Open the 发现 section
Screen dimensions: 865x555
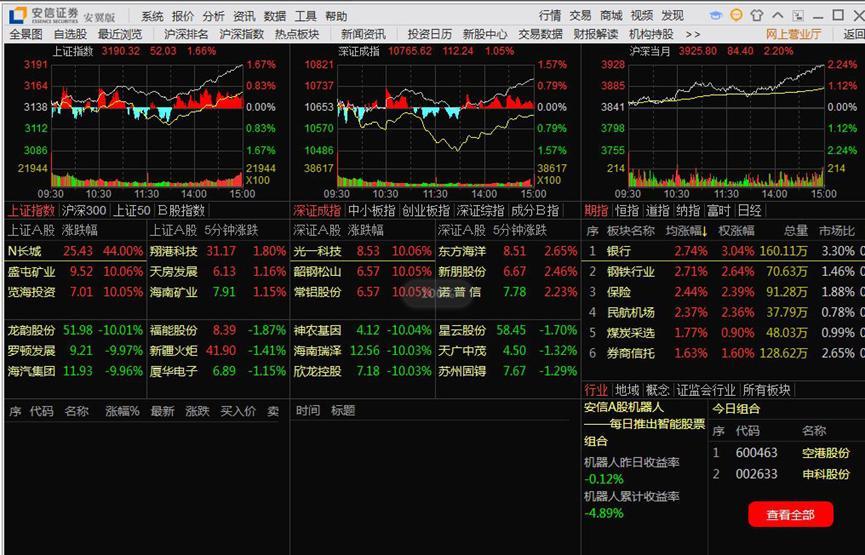coord(672,15)
